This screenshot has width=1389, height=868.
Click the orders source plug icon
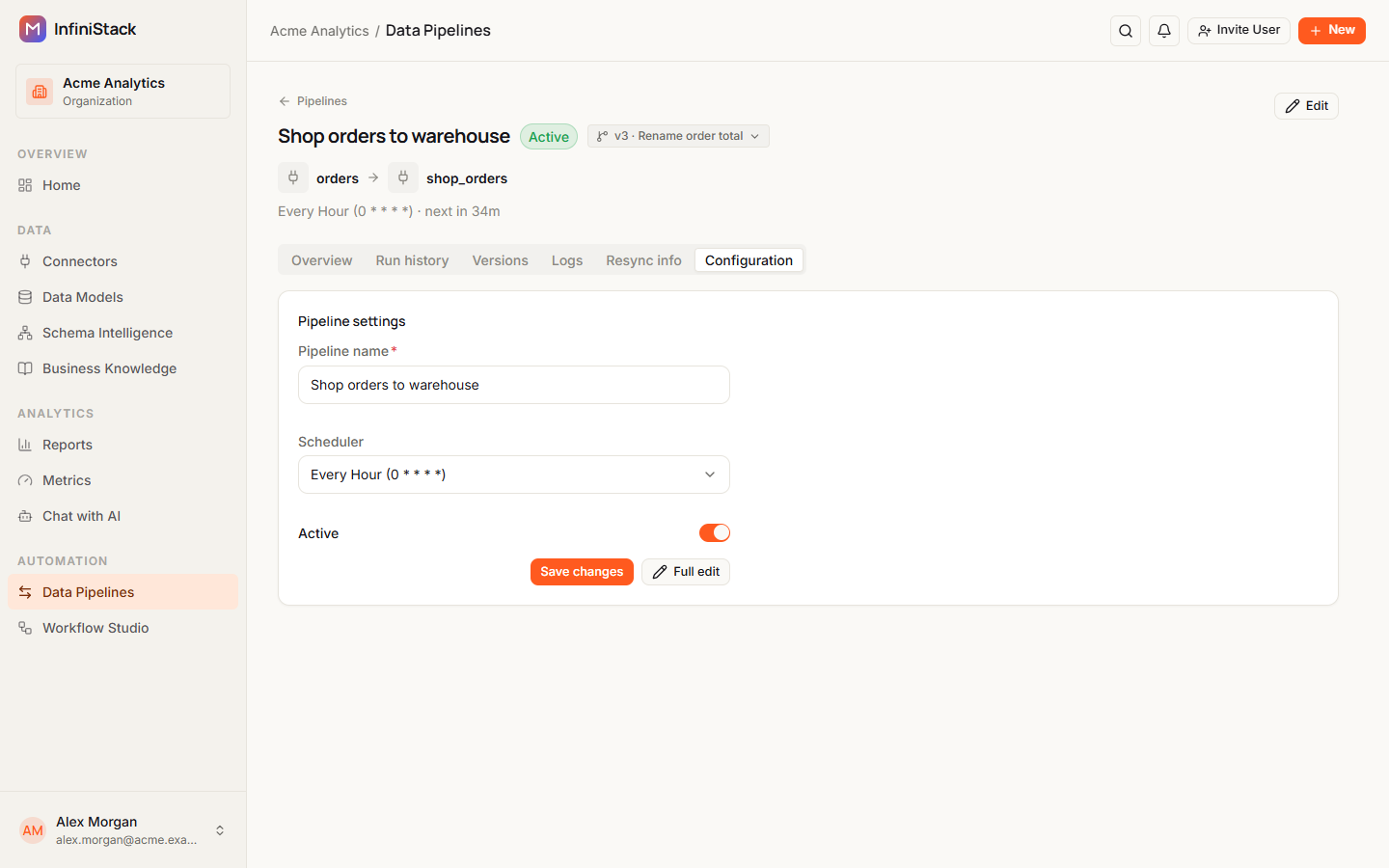(293, 177)
